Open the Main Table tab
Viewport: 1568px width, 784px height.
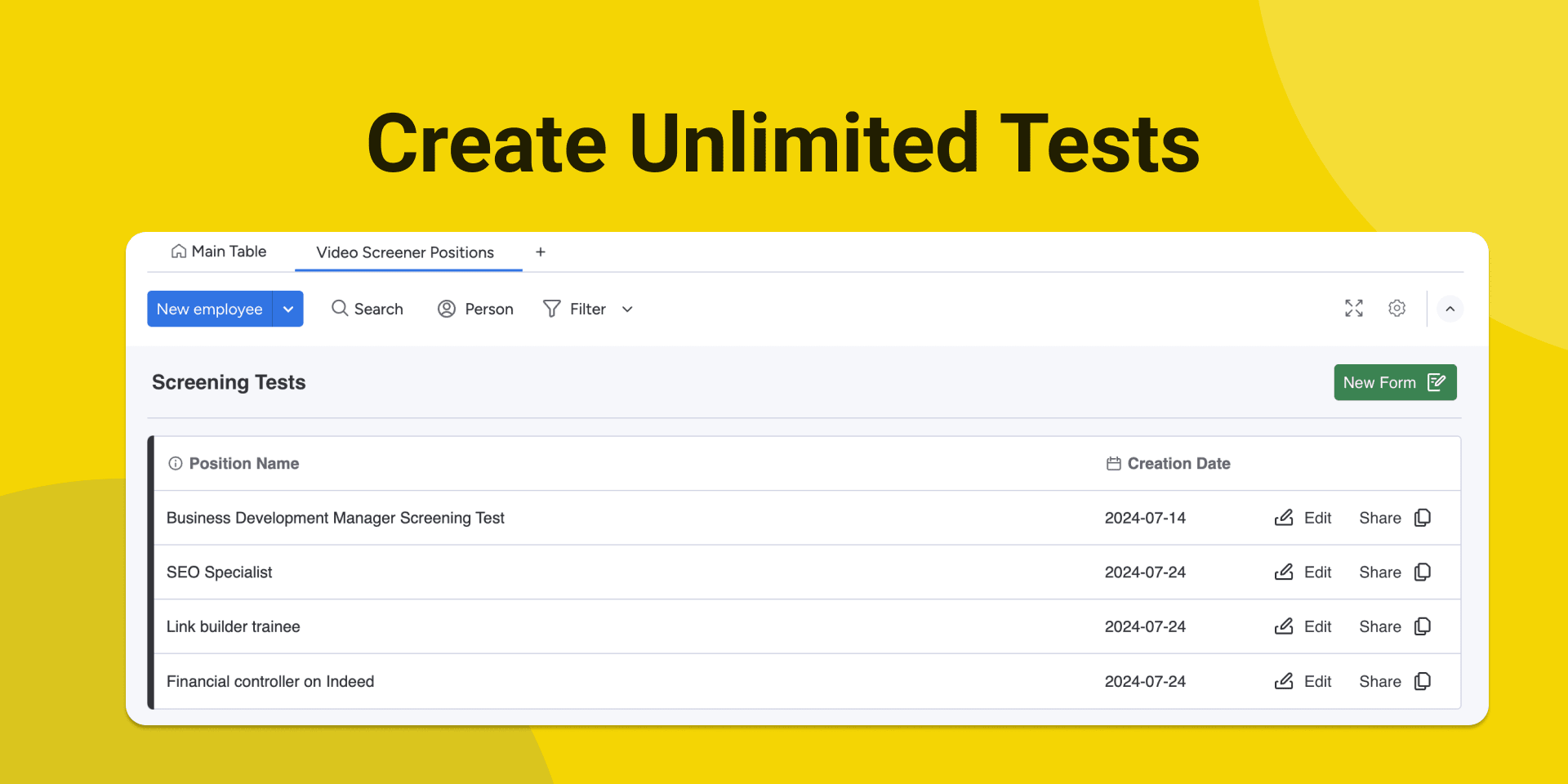(x=219, y=252)
